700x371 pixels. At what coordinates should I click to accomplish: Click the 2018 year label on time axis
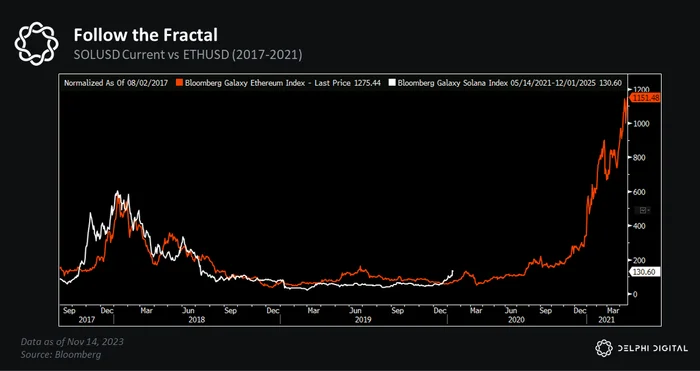[x=197, y=320]
